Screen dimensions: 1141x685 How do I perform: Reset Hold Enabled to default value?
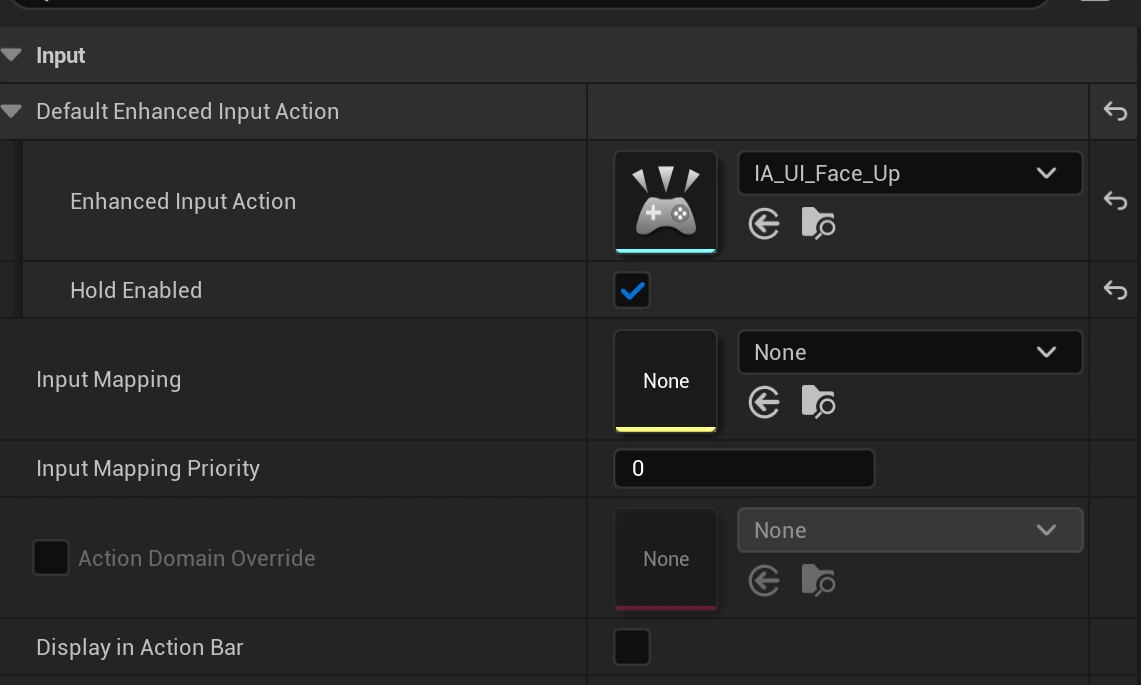pos(1115,290)
